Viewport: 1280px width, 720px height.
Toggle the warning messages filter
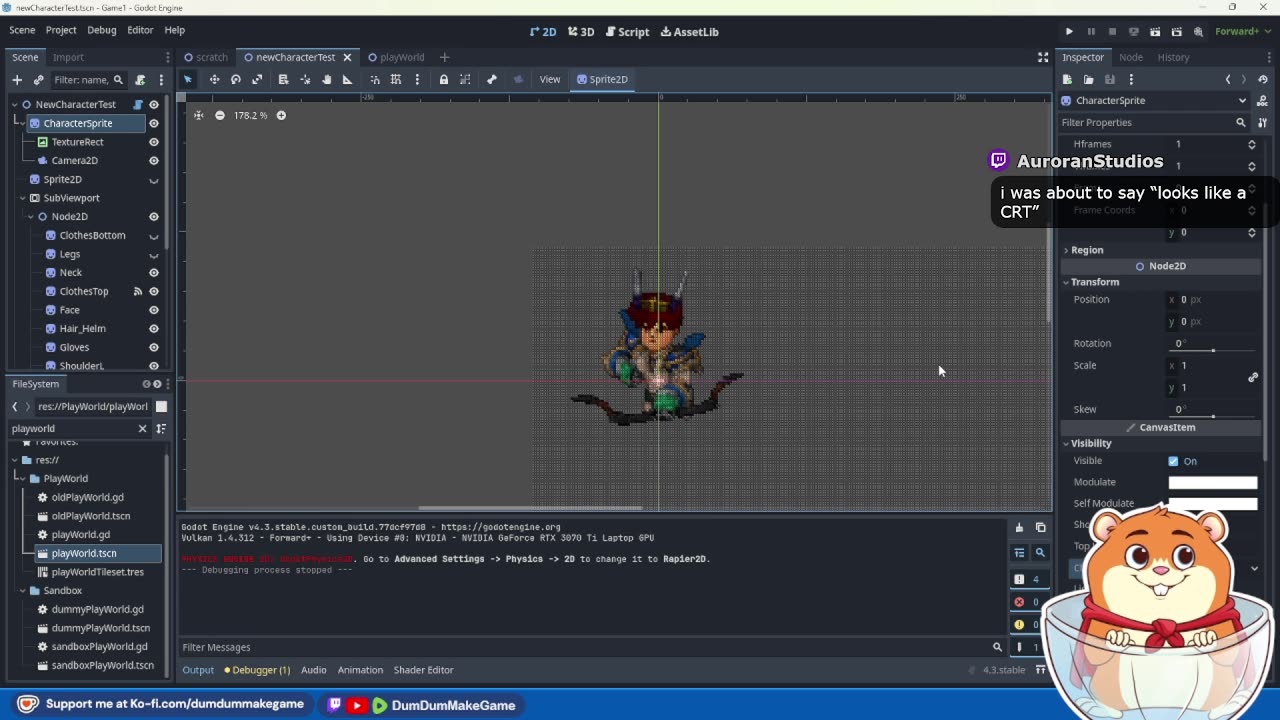coord(1027,624)
